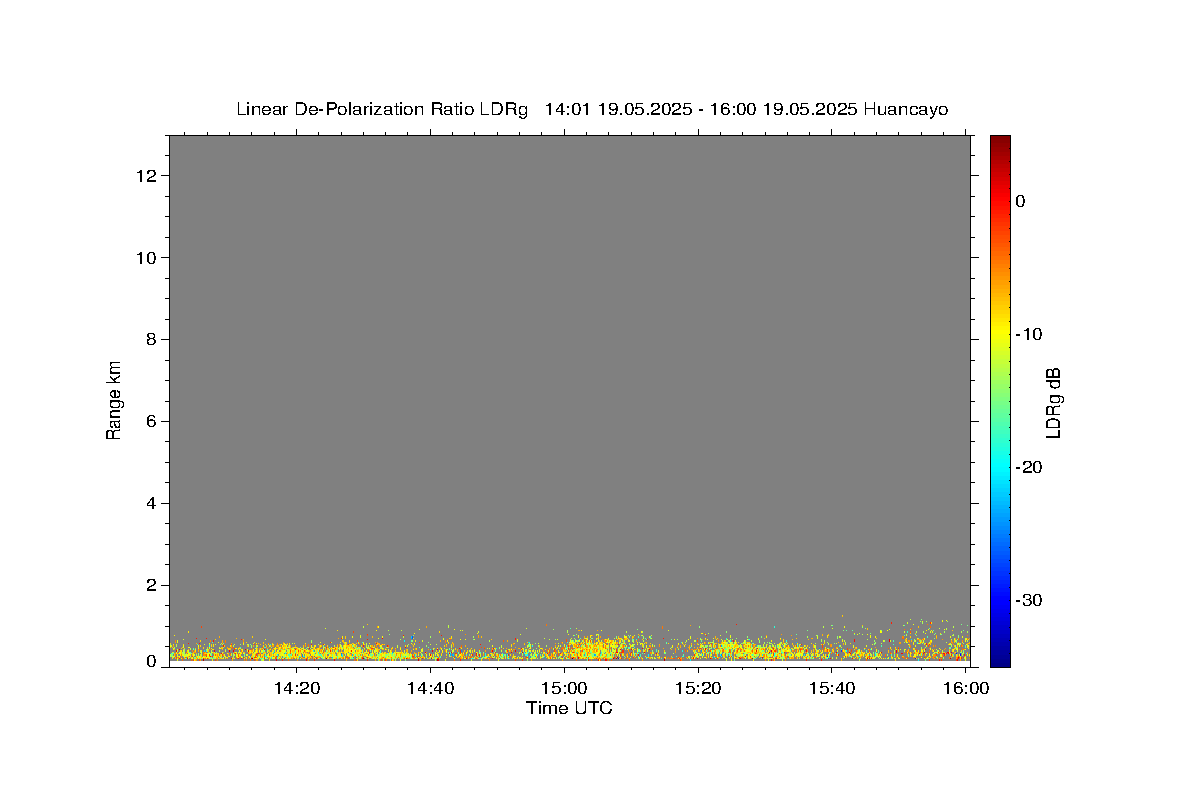This screenshot has width=1200, height=800.
Task: Click the 16:00 time tick label
Action: (x=966, y=687)
